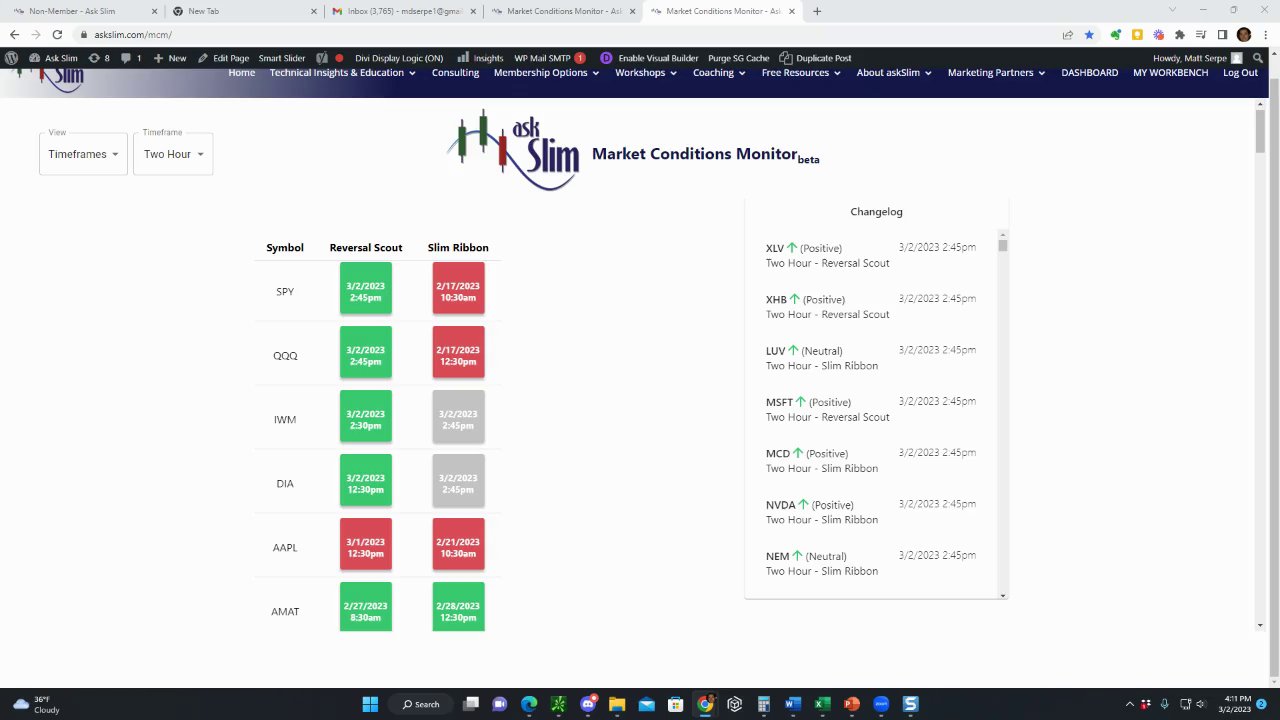
Task: Click the Log Out link
Action: click(x=1240, y=73)
